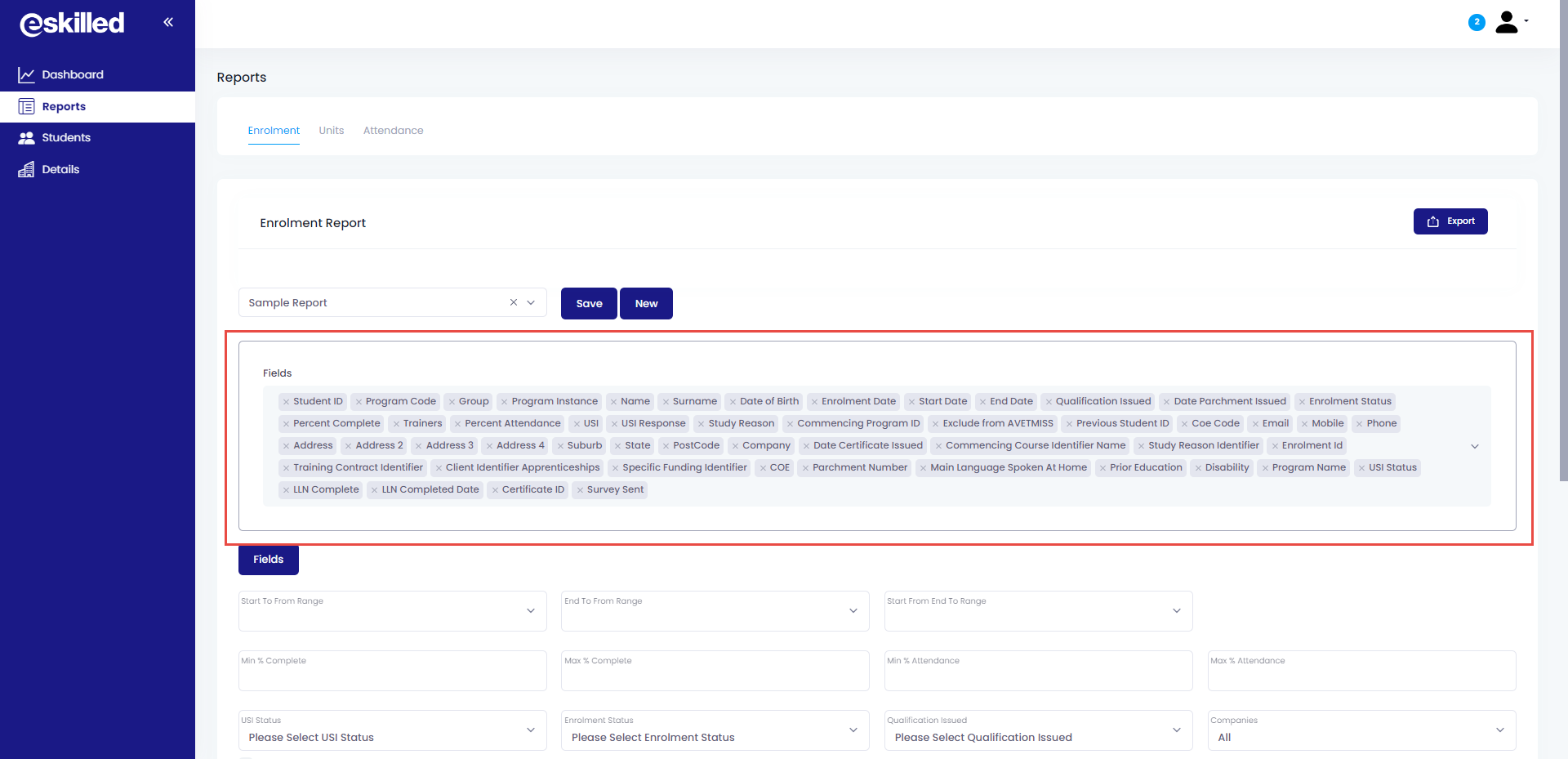Click the Save button
The height and width of the screenshot is (759, 1568).
point(589,304)
